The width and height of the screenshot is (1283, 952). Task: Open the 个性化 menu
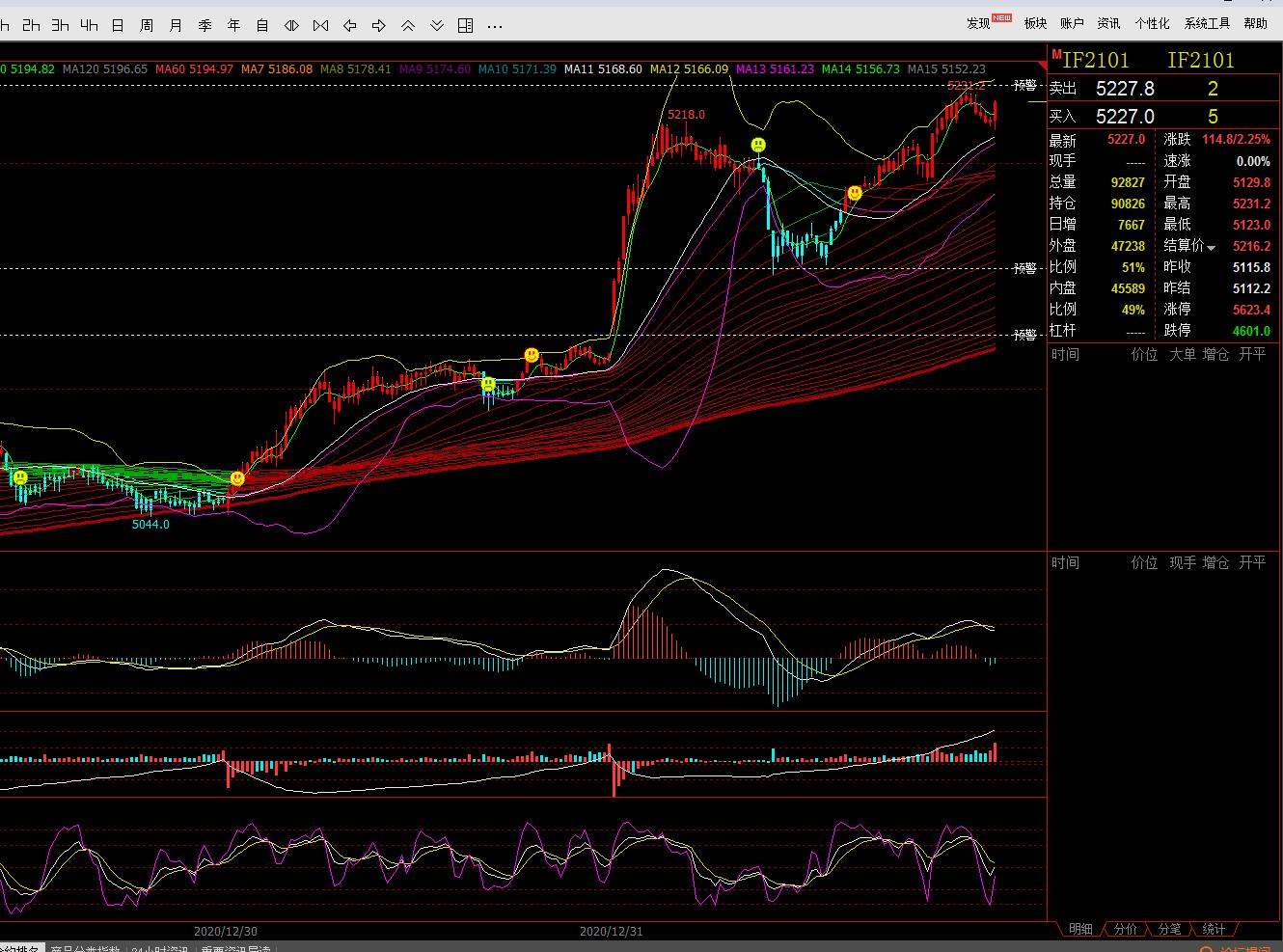(1152, 23)
